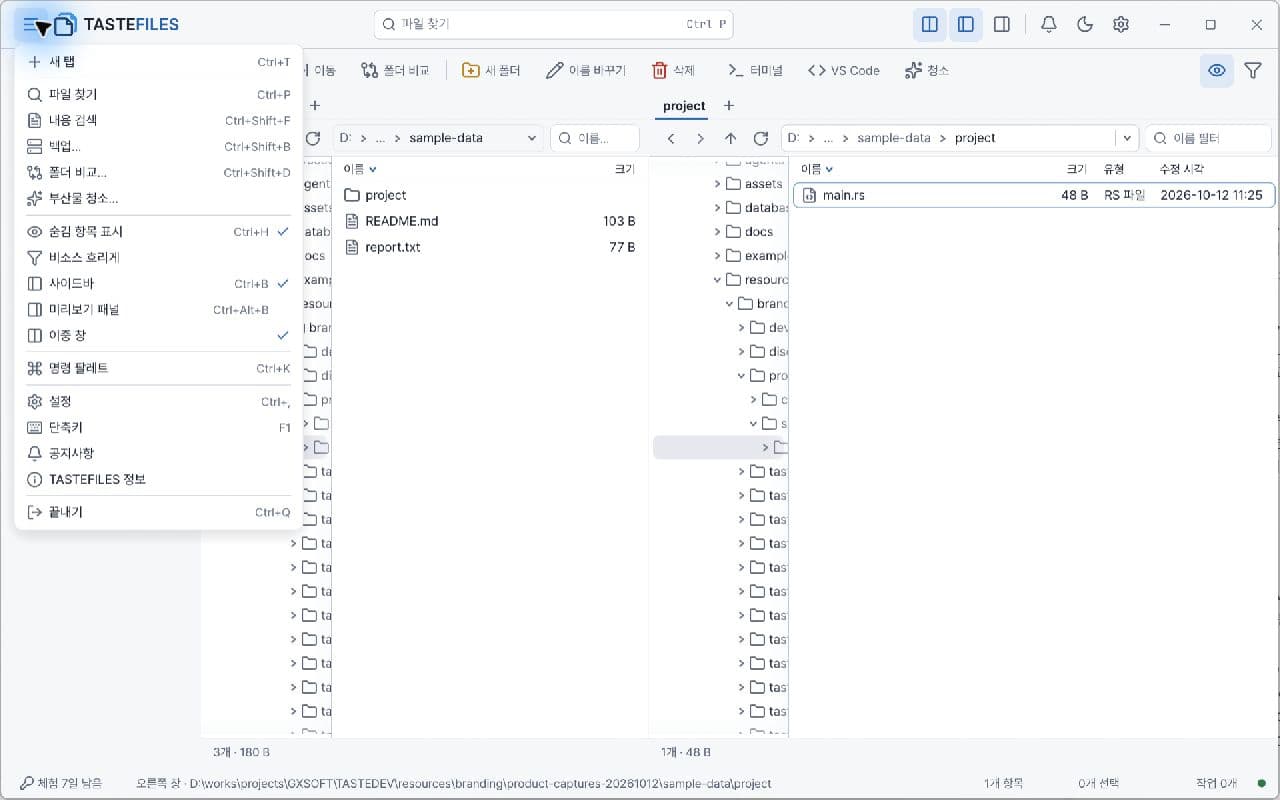Add new tab next to project tab
1280x800 pixels.
[x=729, y=106]
